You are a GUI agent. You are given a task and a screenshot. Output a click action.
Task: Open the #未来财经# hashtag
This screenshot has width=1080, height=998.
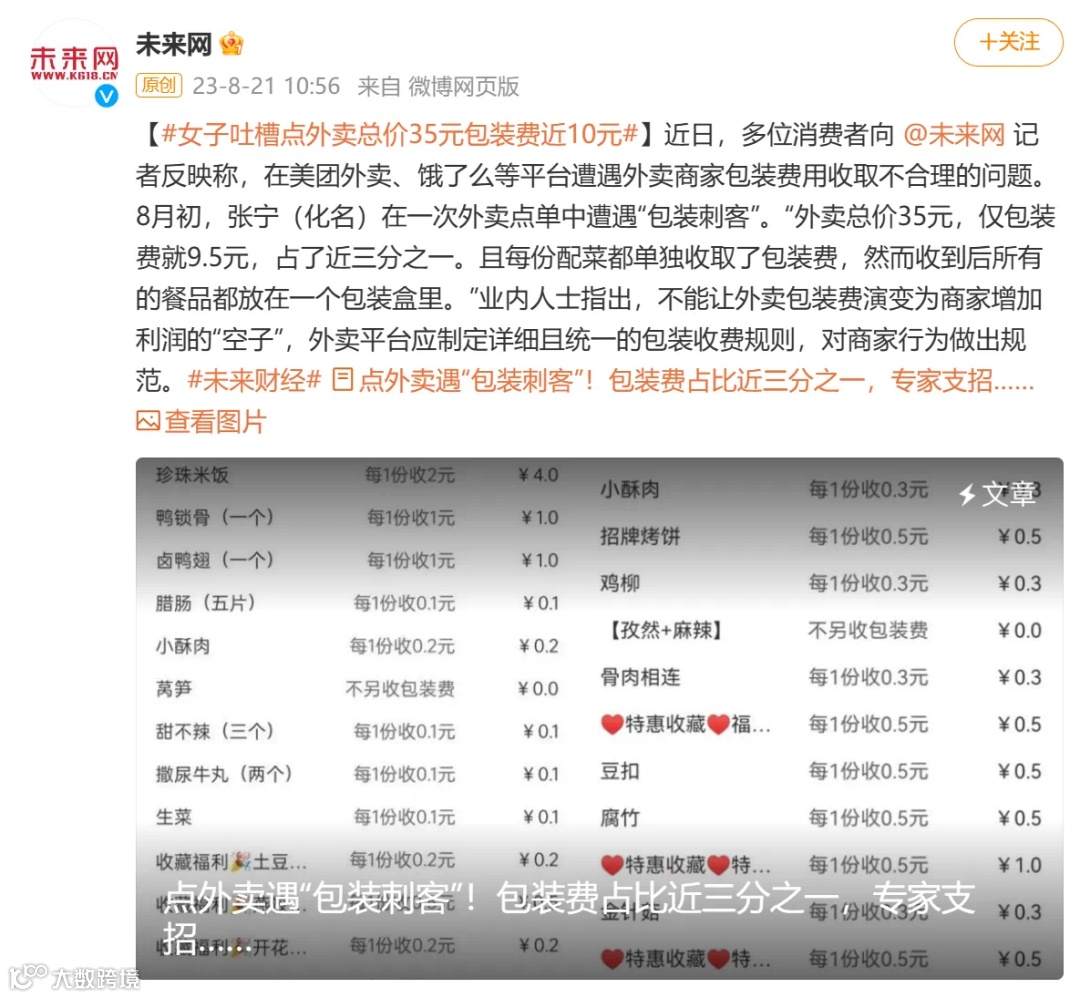pos(254,380)
